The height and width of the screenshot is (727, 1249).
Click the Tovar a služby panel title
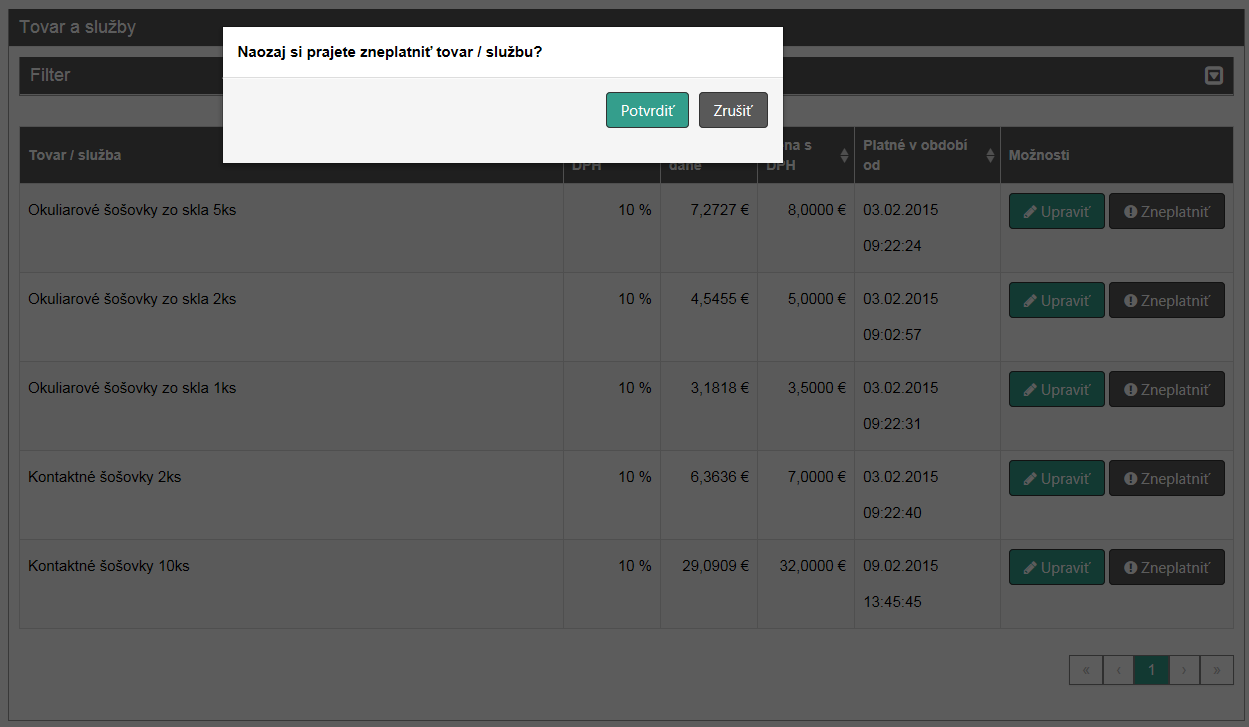77,27
